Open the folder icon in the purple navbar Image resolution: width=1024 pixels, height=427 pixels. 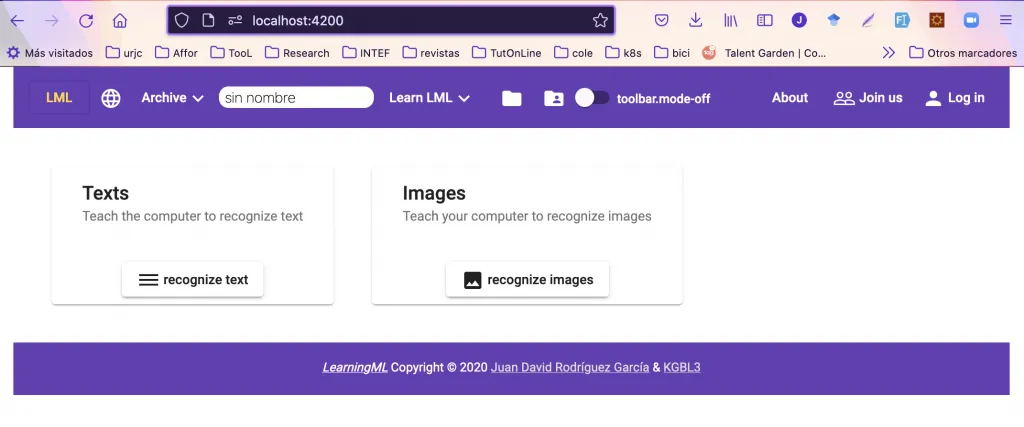(x=511, y=98)
